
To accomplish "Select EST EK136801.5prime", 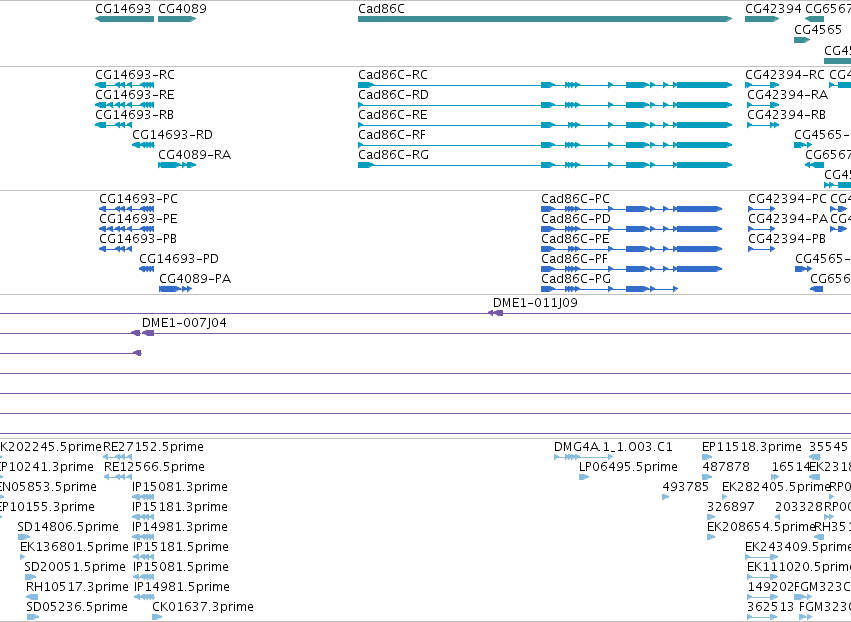I will (x=74, y=547).
